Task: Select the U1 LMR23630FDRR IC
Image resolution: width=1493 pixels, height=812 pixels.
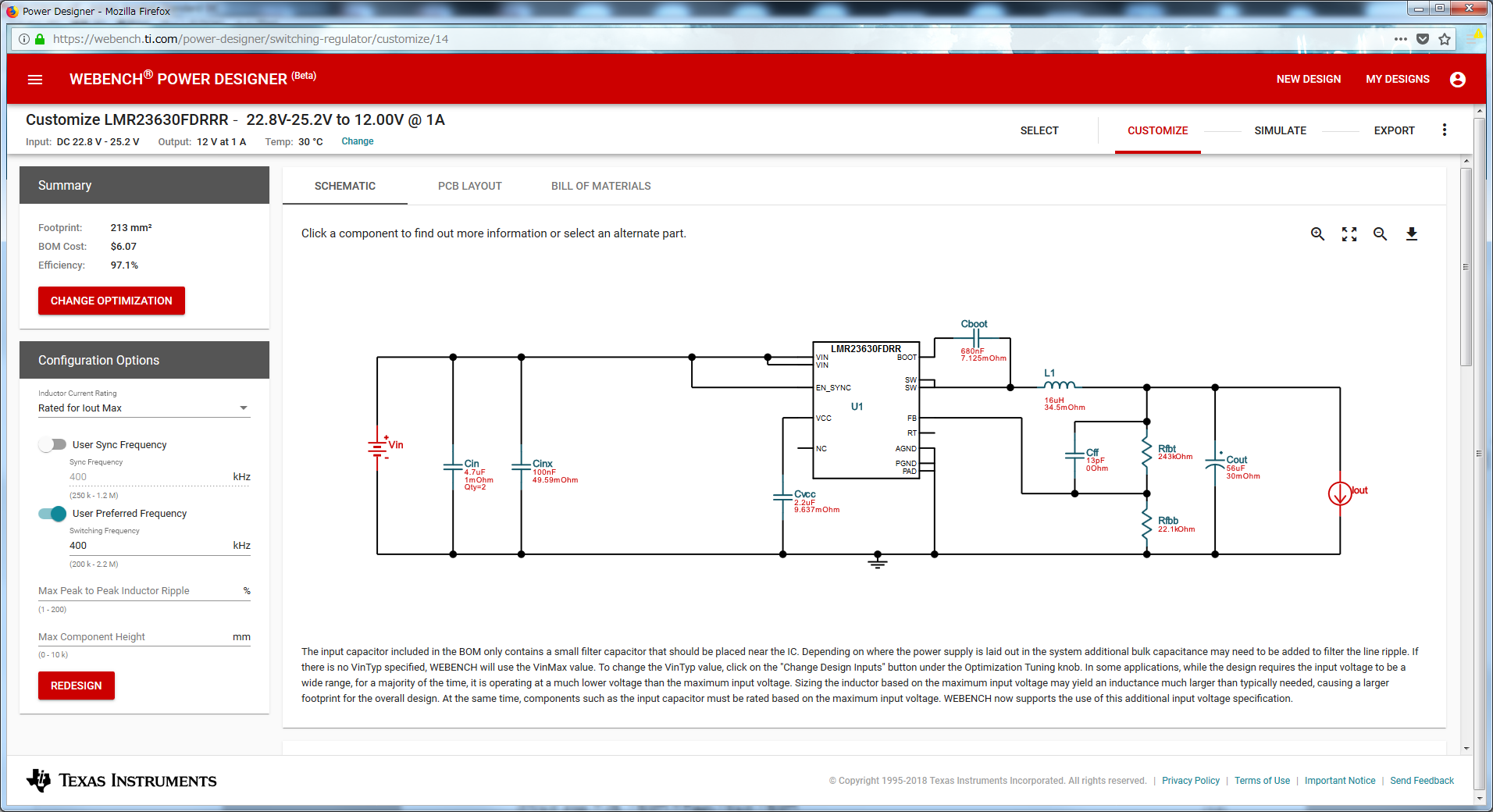Action: click(x=866, y=410)
